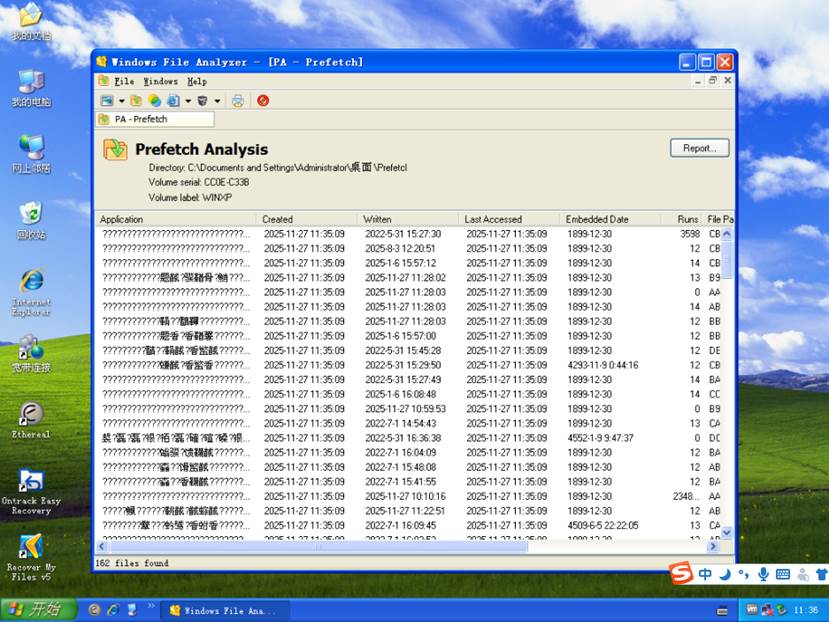Image resolution: width=829 pixels, height=622 pixels.
Task: Click the Written cell 2022-5-31 16:36:38
Action: click(x=403, y=438)
